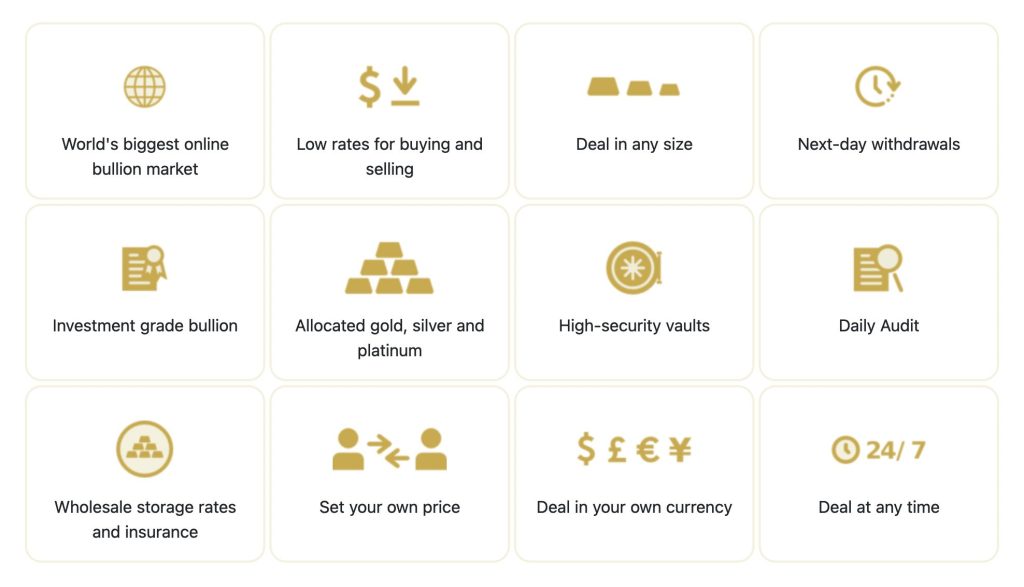
Task: Open "World's biggest online bullion market" text
Action: pos(145,157)
